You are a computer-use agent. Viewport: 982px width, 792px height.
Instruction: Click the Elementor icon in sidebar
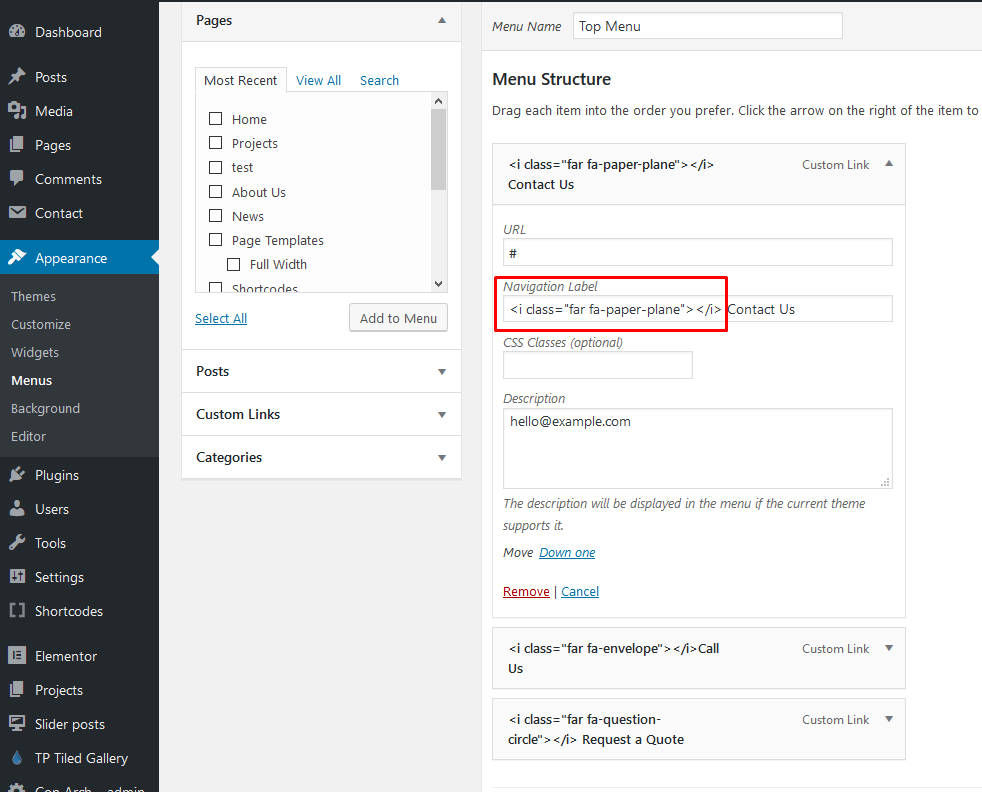point(17,656)
